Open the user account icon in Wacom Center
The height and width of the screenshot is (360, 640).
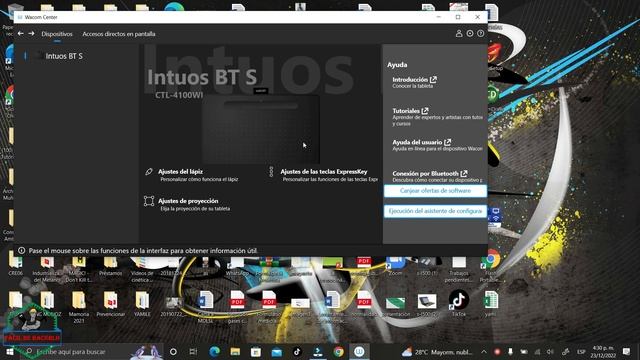point(459,33)
